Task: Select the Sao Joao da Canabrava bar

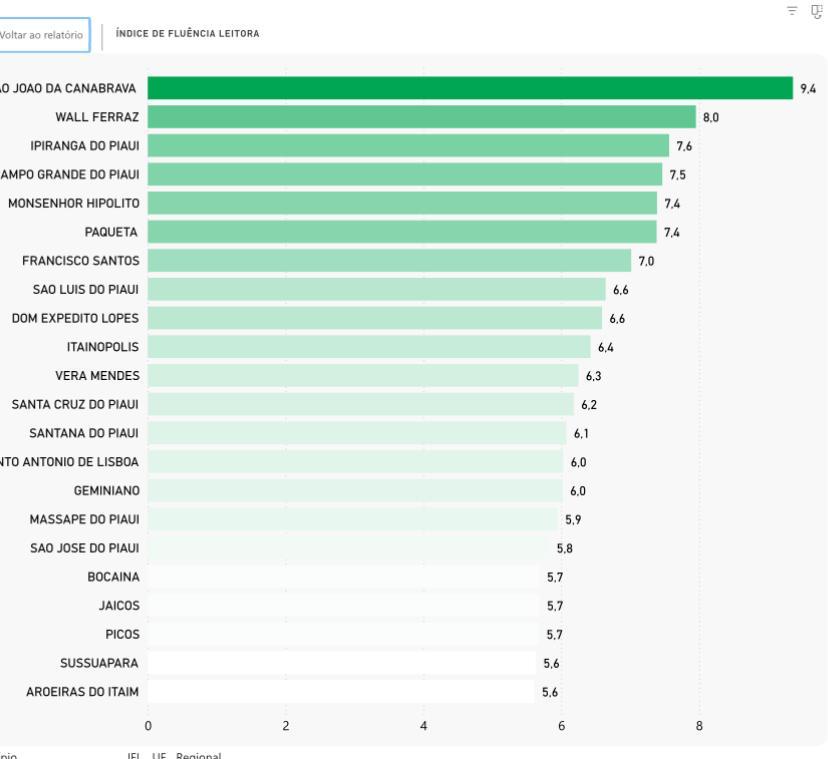Action: pyautogui.click(x=470, y=88)
